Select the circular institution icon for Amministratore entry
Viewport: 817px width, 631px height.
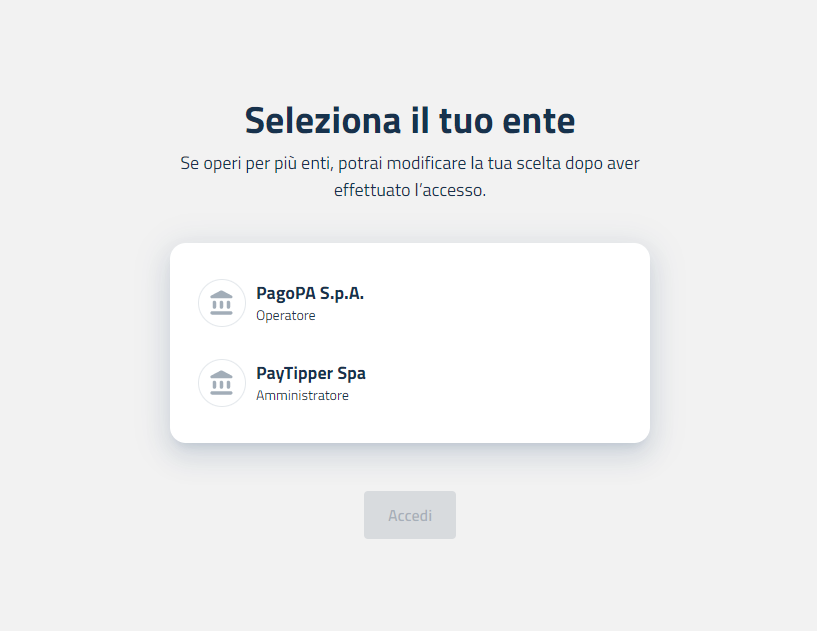221,383
